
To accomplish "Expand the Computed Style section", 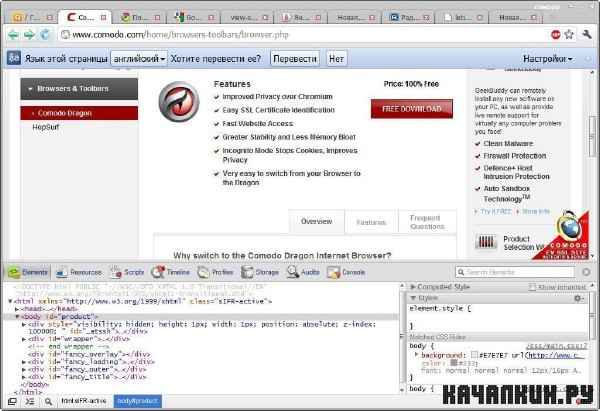I will pos(413,287).
